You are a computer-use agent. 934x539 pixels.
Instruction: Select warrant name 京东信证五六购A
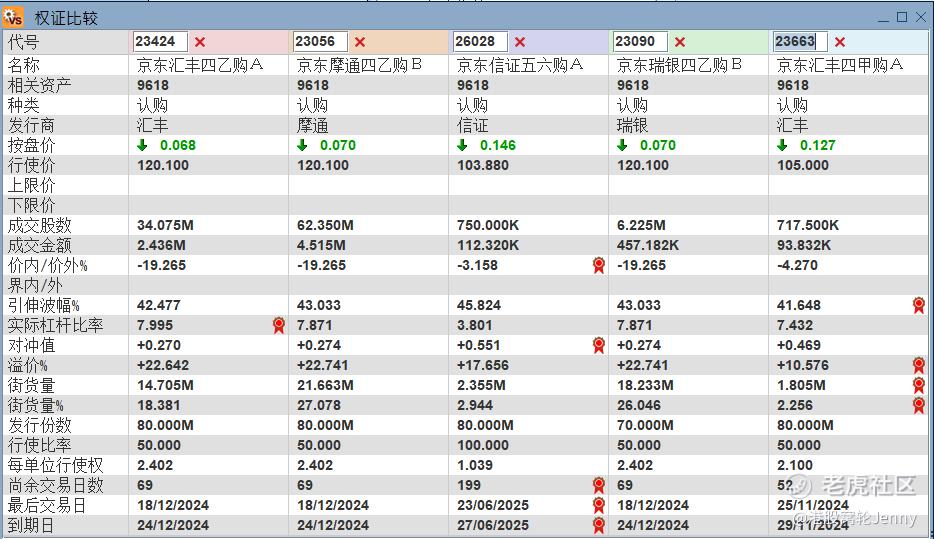519,64
